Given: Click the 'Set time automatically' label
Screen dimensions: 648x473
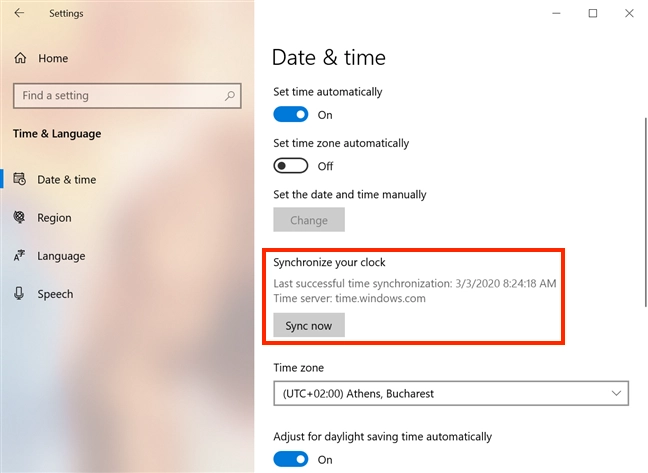Looking at the screenshot, I should [x=327, y=92].
